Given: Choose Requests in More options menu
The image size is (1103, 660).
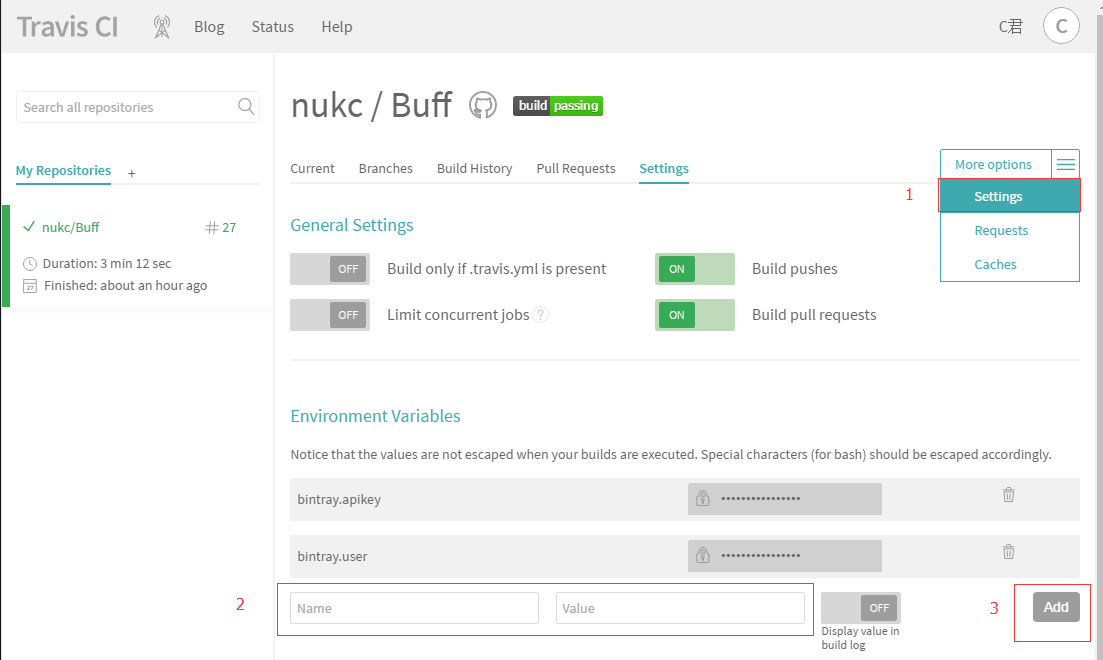Looking at the screenshot, I should [x=1001, y=231].
